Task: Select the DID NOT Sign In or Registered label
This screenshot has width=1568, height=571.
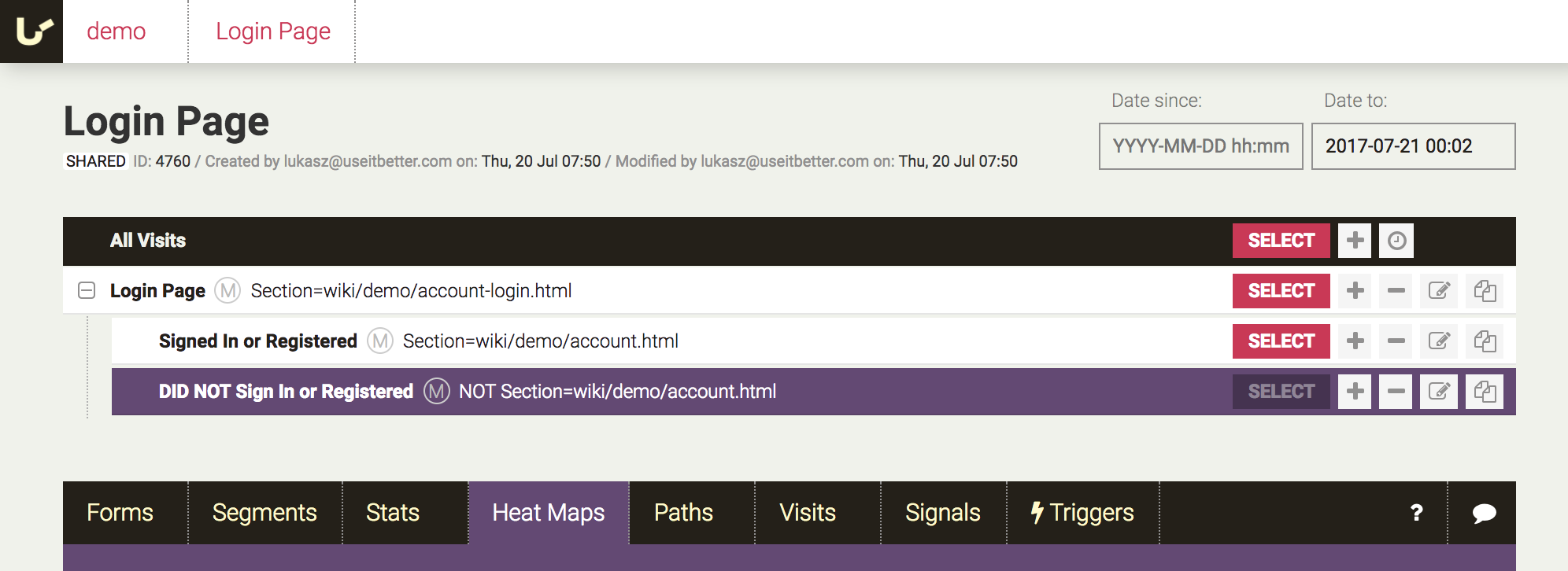Action: coord(286,392)
